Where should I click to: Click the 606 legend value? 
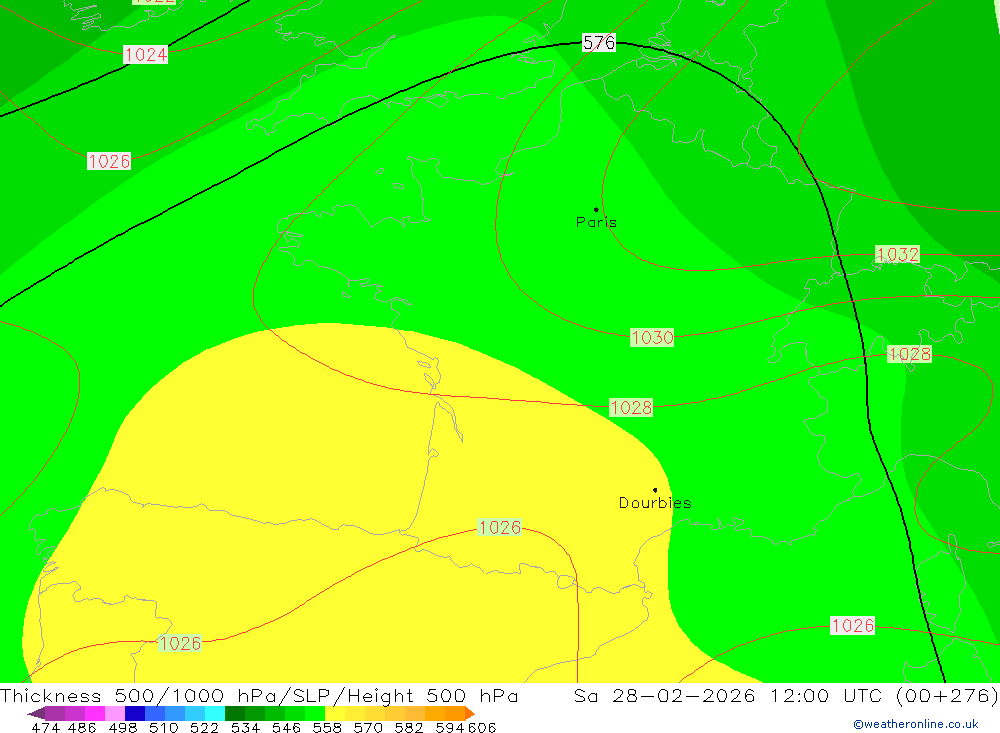pos(482,727)
